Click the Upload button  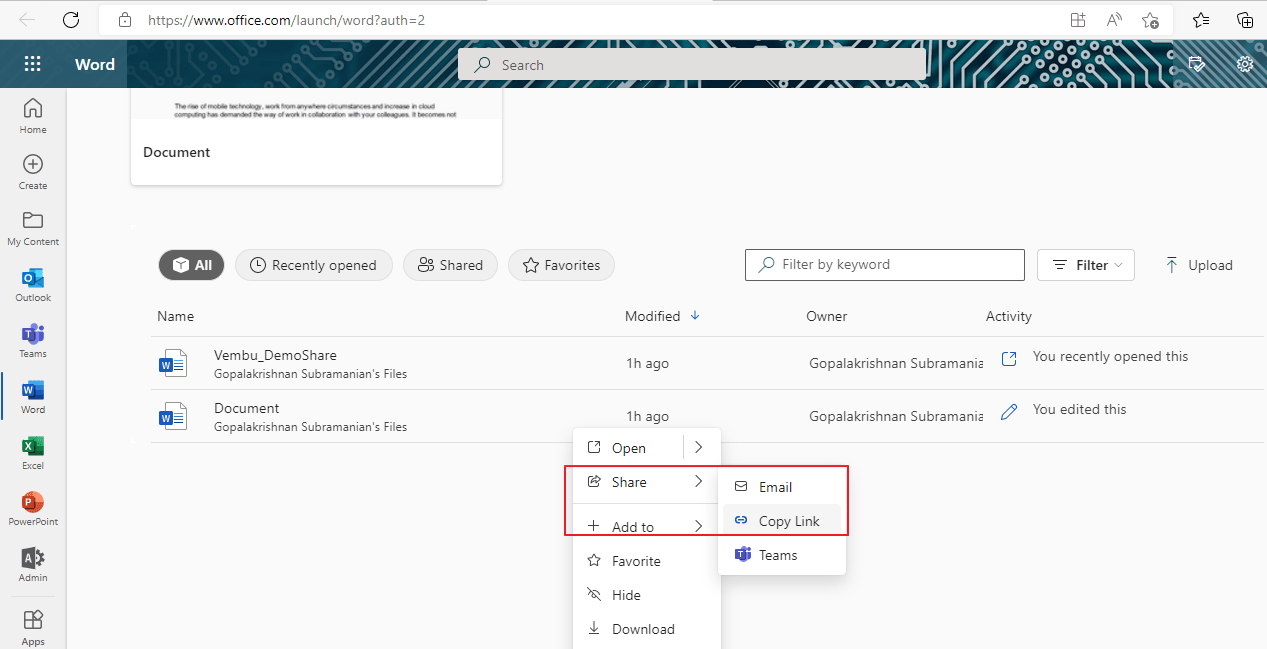click(x=1199, y=265)
